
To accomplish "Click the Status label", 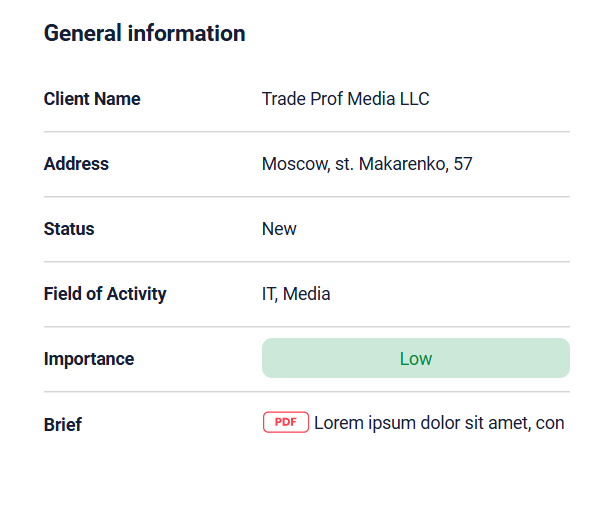I will pyautogui.click(x=69, y=229).
